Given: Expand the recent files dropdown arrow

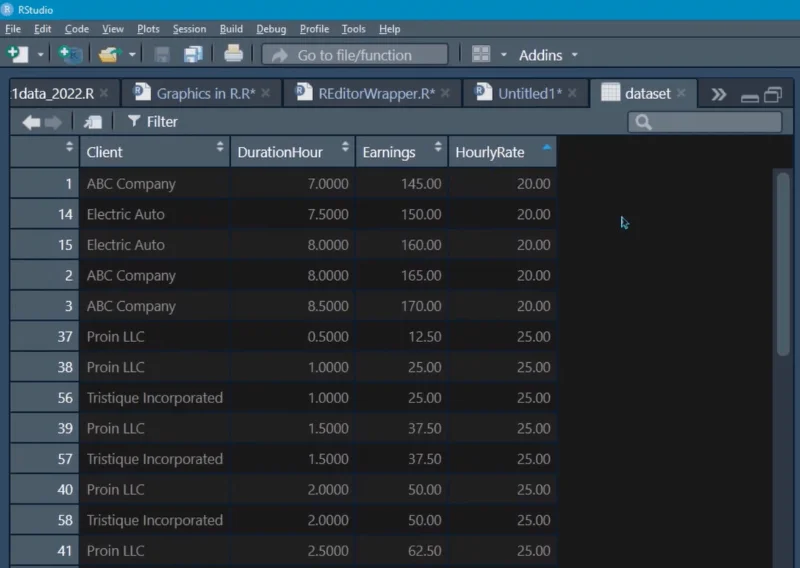Looking at the screenshot, I should 132,54.
